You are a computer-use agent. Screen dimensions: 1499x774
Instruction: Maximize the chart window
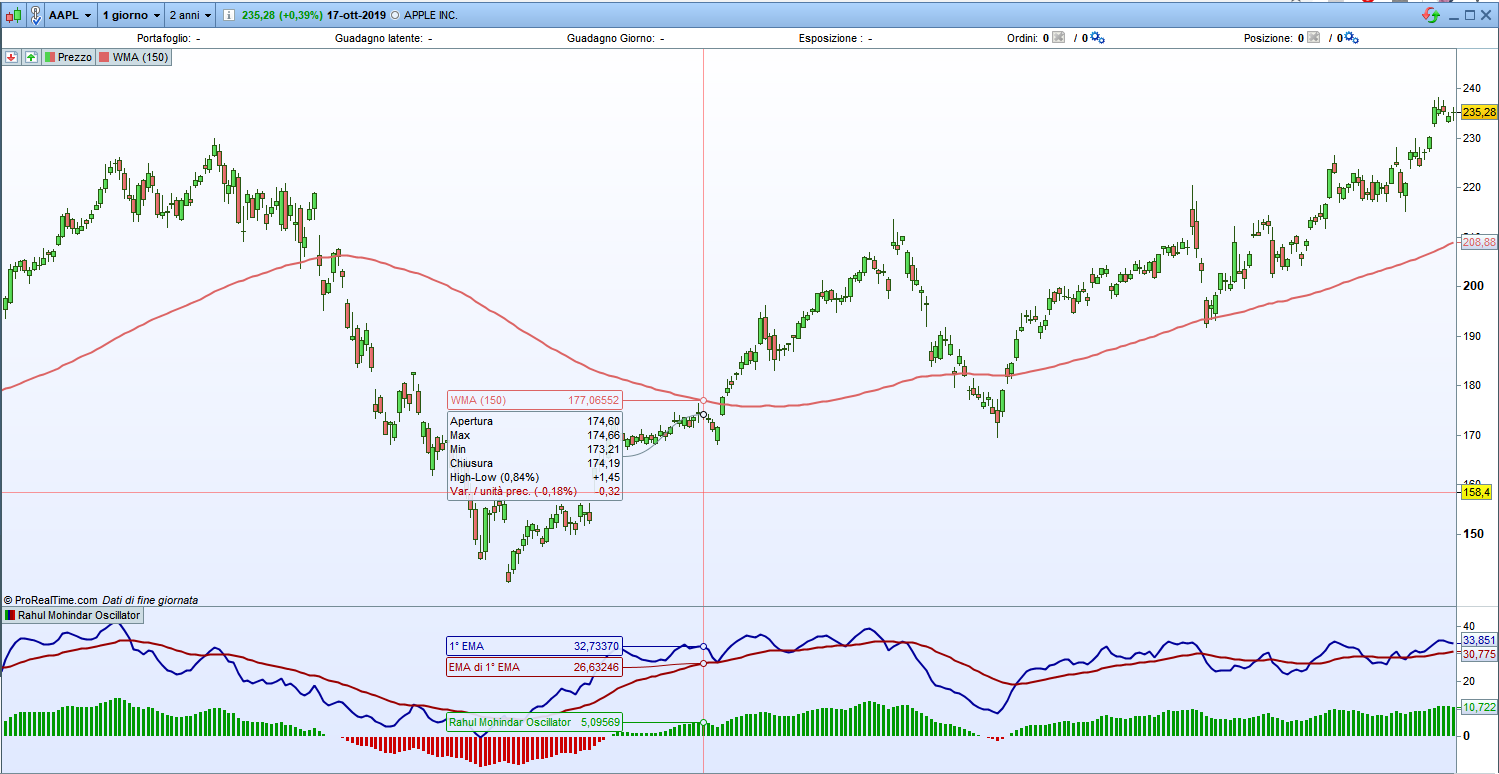point(1470,15)
